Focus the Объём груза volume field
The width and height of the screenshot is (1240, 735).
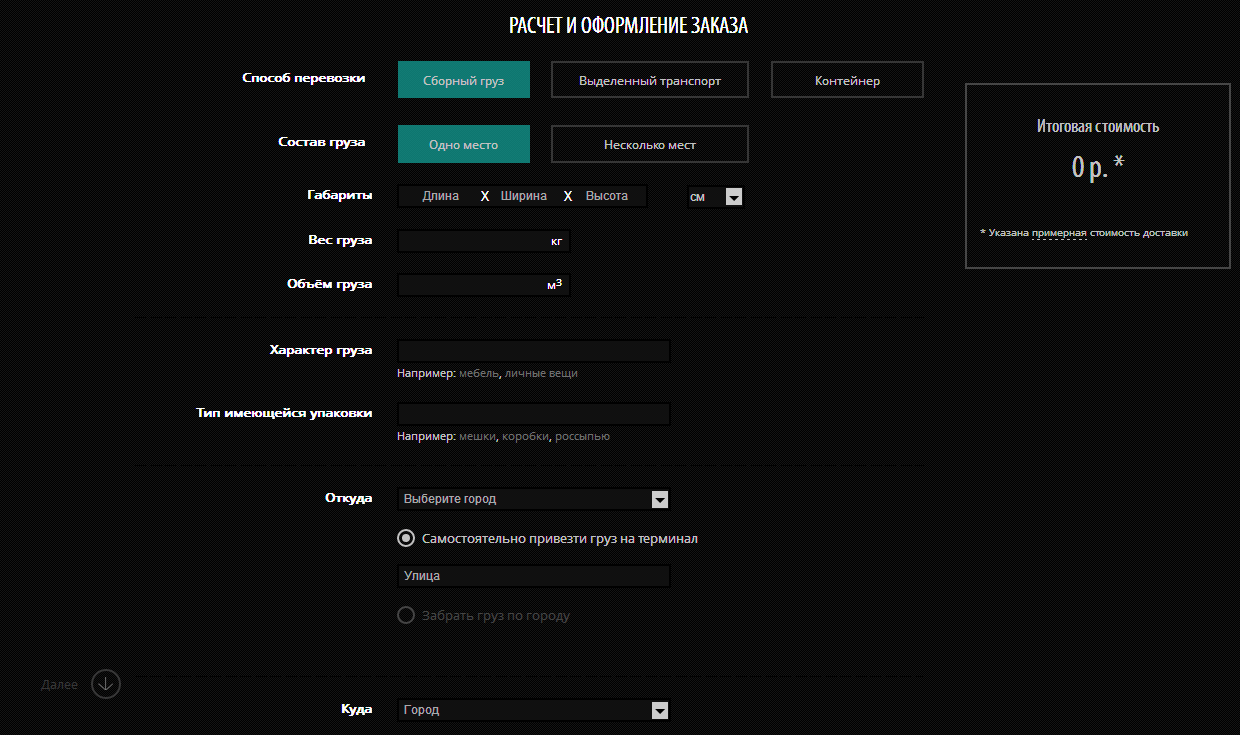point(471,285)
